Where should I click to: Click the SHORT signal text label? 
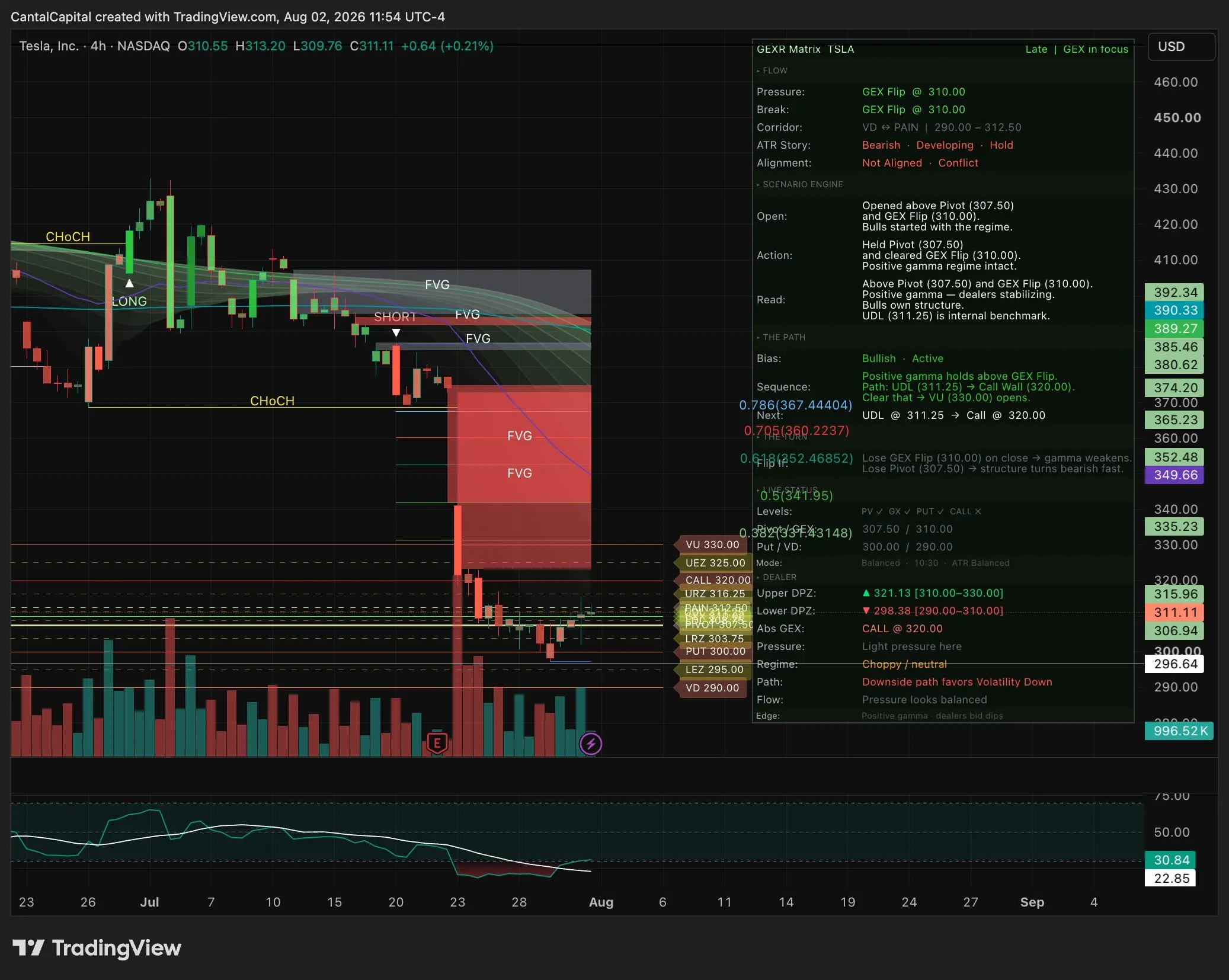click(x=395, y=316)
